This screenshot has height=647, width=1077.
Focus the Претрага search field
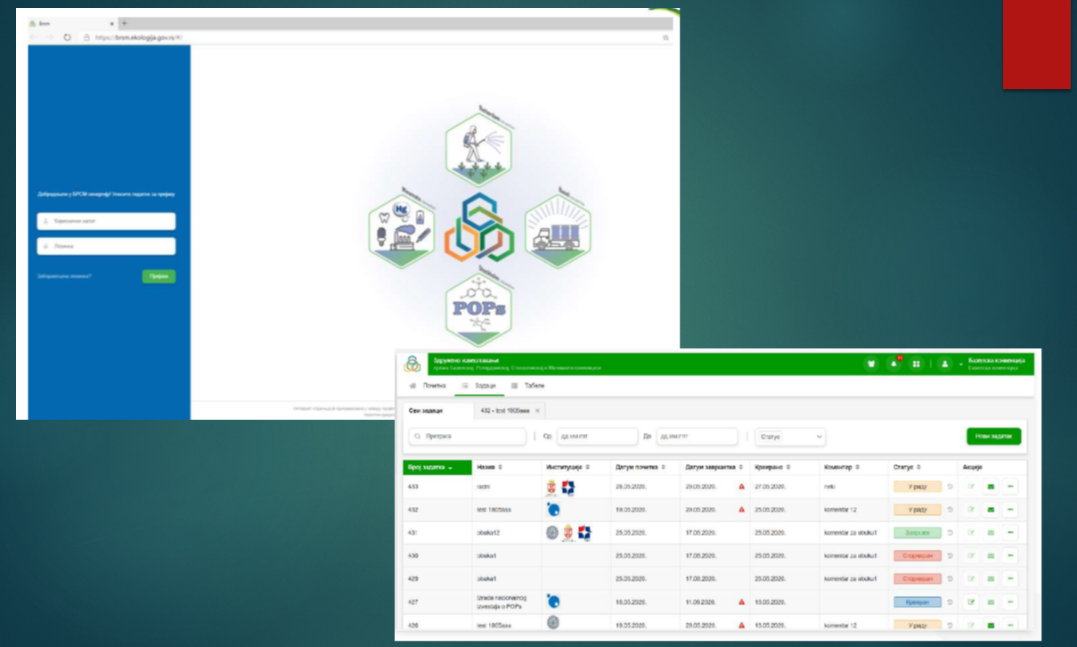pos(466,437)
